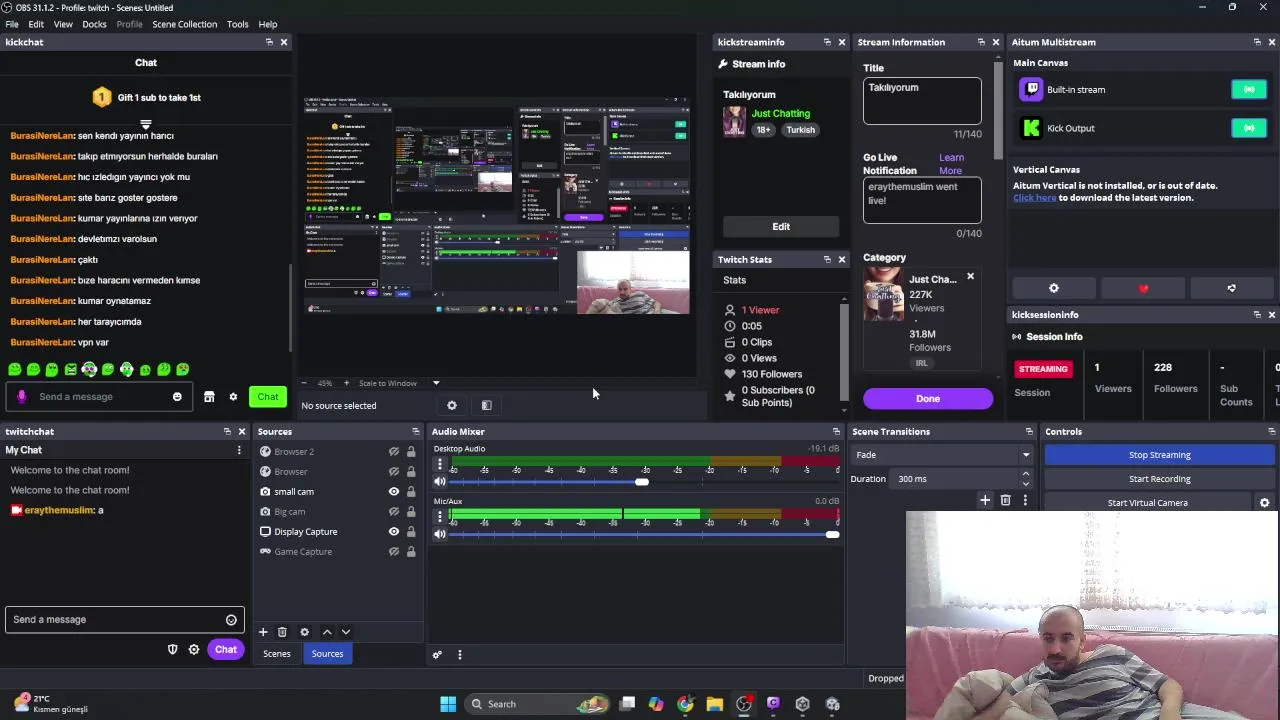The height and width of the screenshot is (720, 1280).
Task: Click Start Virtual Camera button
Action: 1148,503
